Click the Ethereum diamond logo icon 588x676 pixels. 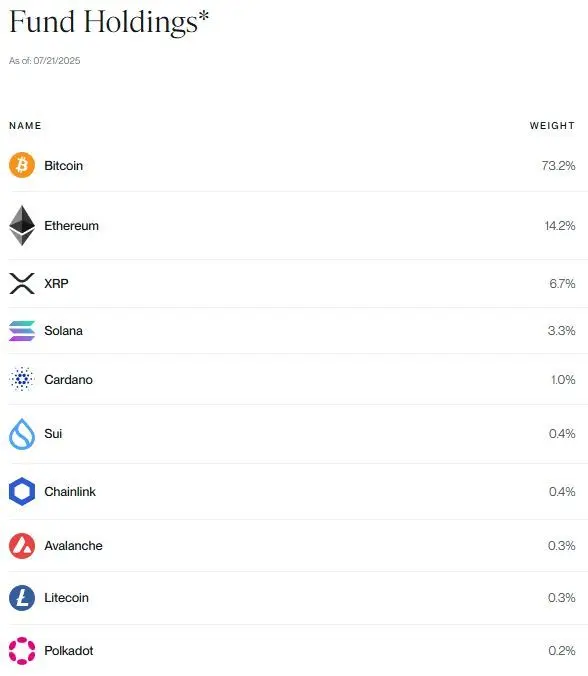pos(22,225)
